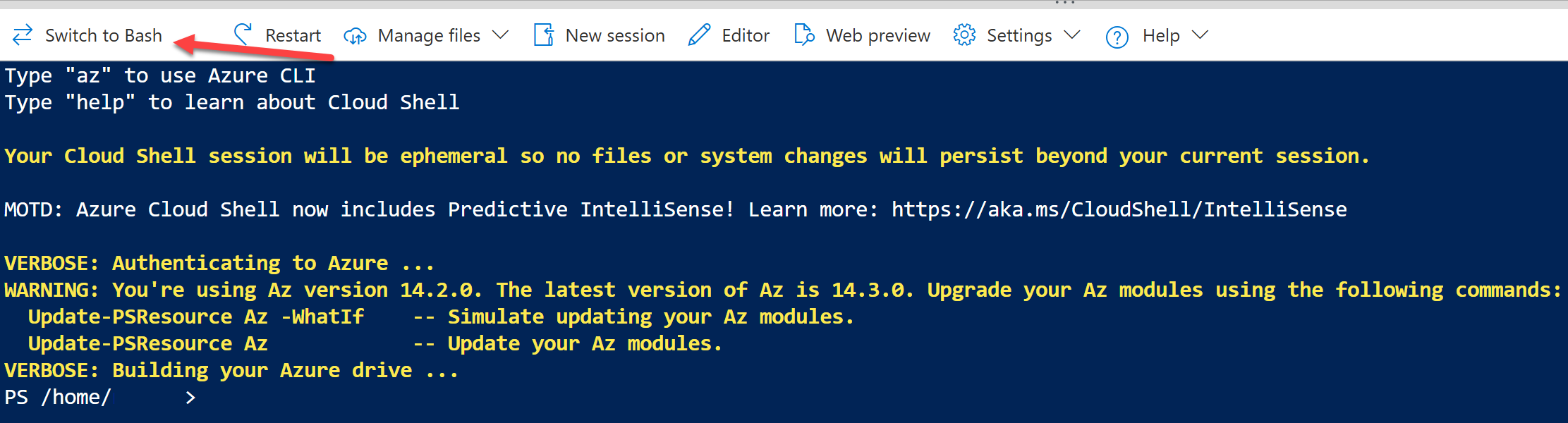This screenshot has width=1568, height=423.
Task: Open Manage files via the cloud icon
Action: tap(355, 35)
